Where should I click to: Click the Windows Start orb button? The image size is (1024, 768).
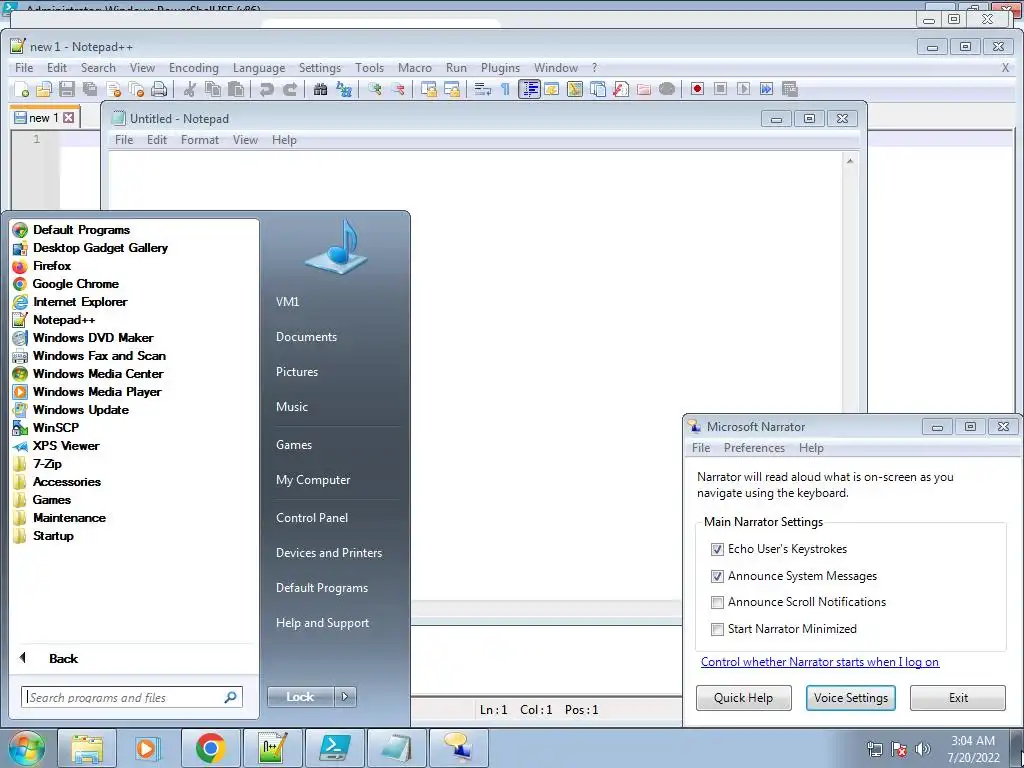click(26, 748)
